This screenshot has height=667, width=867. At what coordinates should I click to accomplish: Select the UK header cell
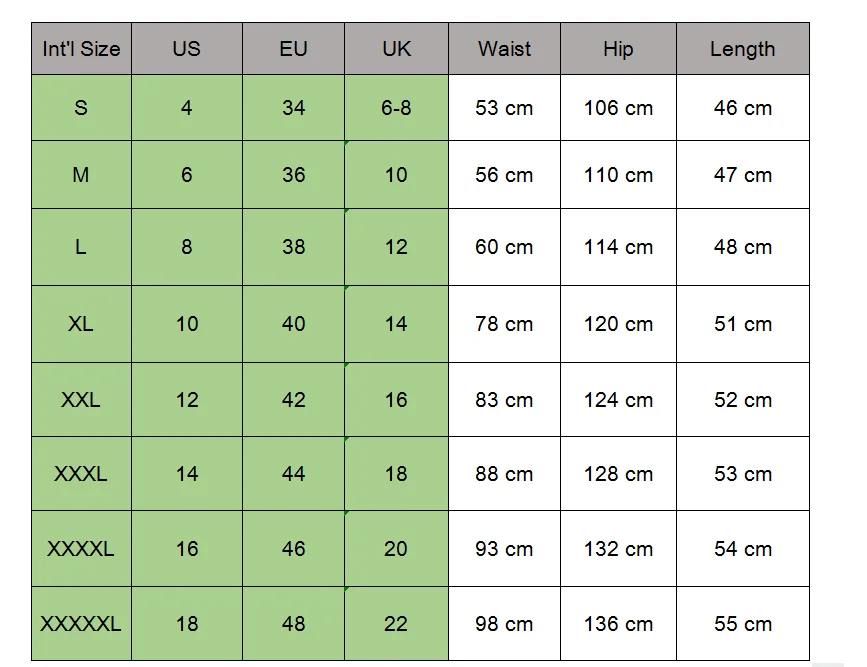(x=396, y=49)
